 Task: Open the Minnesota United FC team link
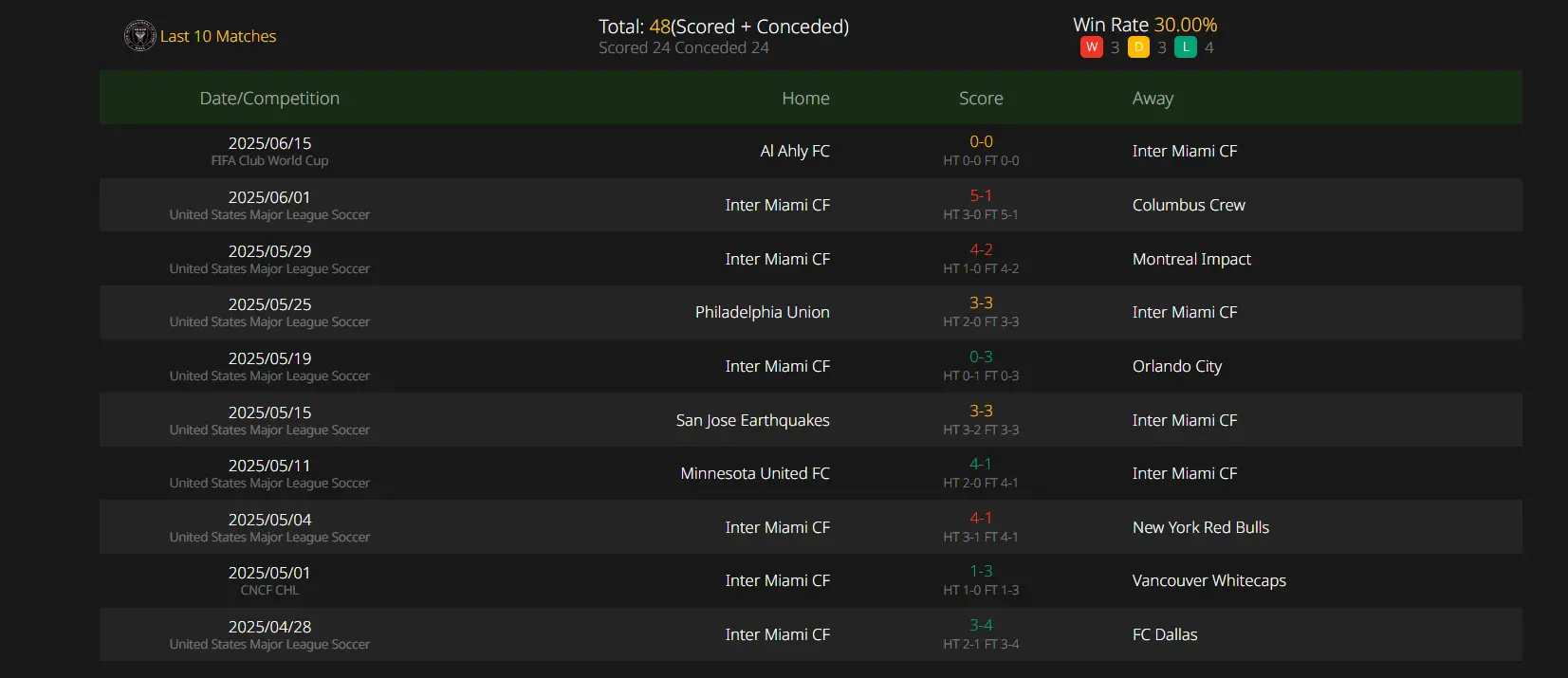755,473
